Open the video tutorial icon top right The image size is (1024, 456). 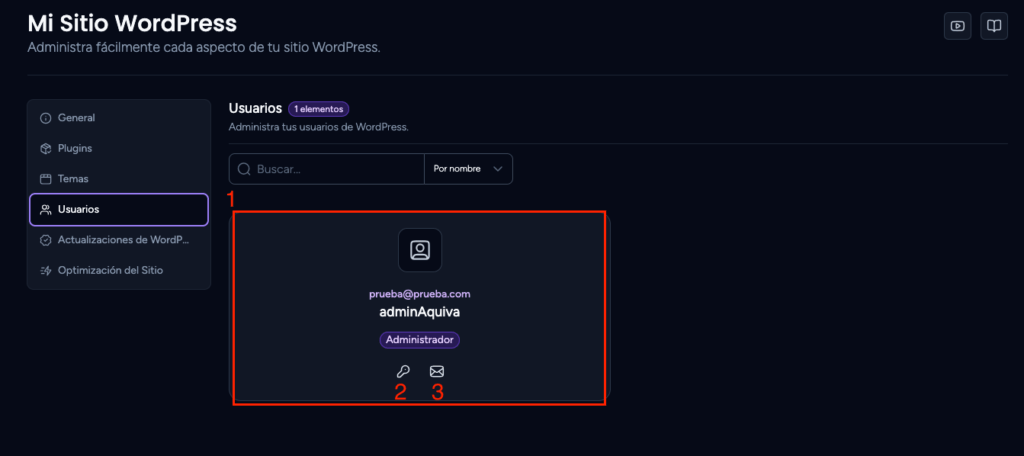point(957,26)
